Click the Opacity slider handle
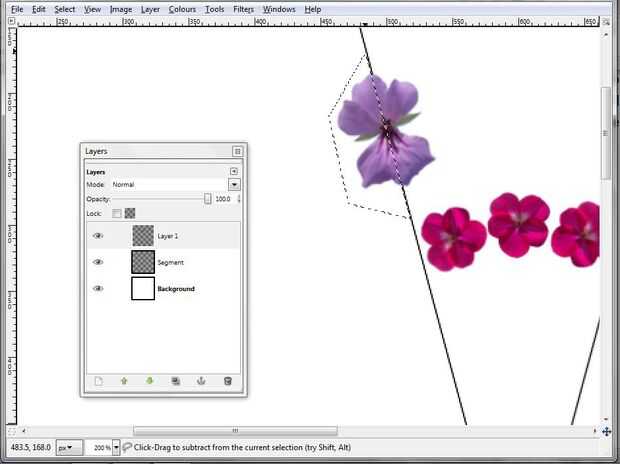Viewport: 620px width, 464px height. tap(208, 199)
